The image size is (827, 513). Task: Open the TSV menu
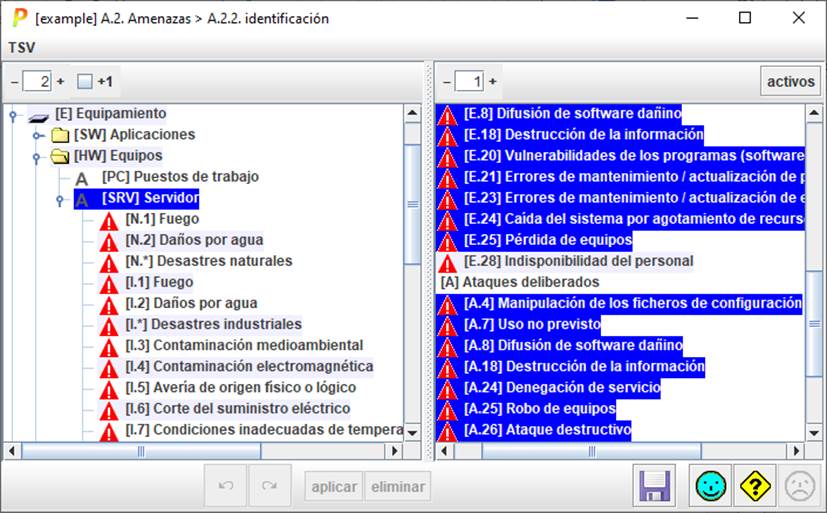point(21,47)
